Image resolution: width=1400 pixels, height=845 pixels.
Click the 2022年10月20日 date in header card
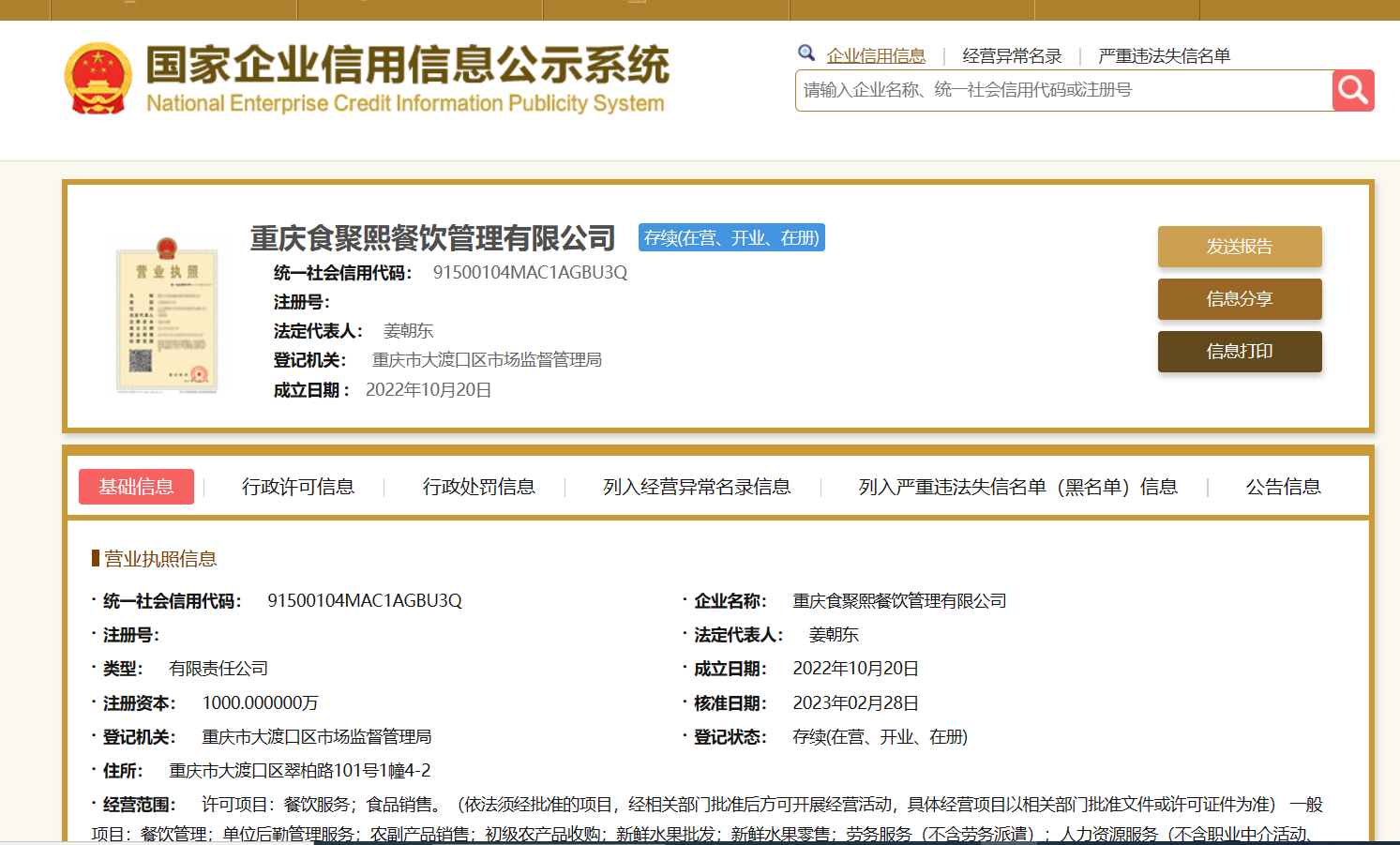point(429,390)
